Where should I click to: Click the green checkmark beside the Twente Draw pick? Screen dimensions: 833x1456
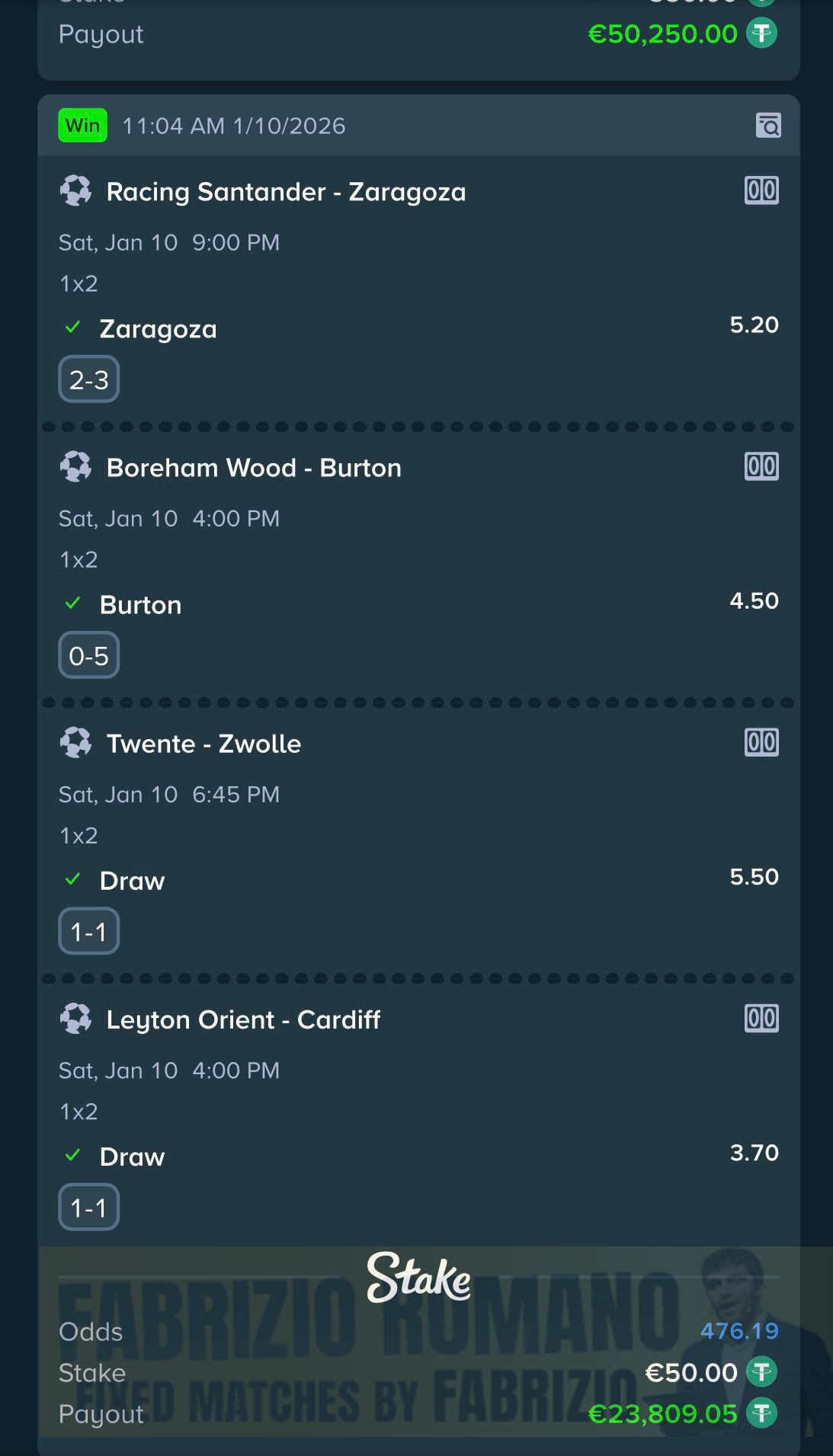pos(73,878)
